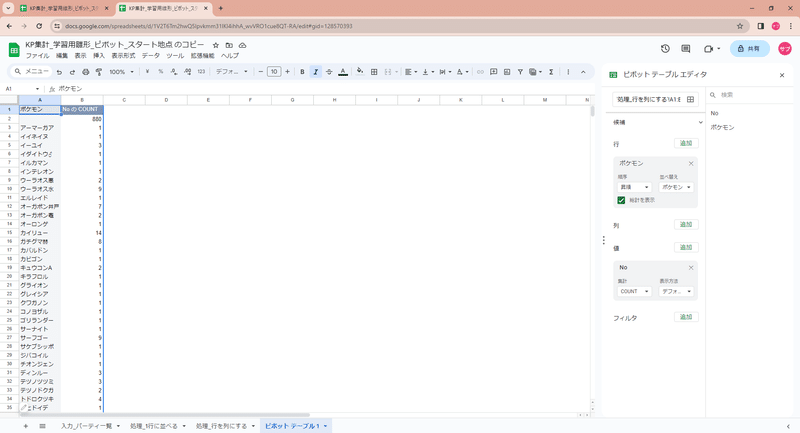Print the spreadsheet via printer icon
The width and height of the screenshot is (800, 433).
point(86,72)
